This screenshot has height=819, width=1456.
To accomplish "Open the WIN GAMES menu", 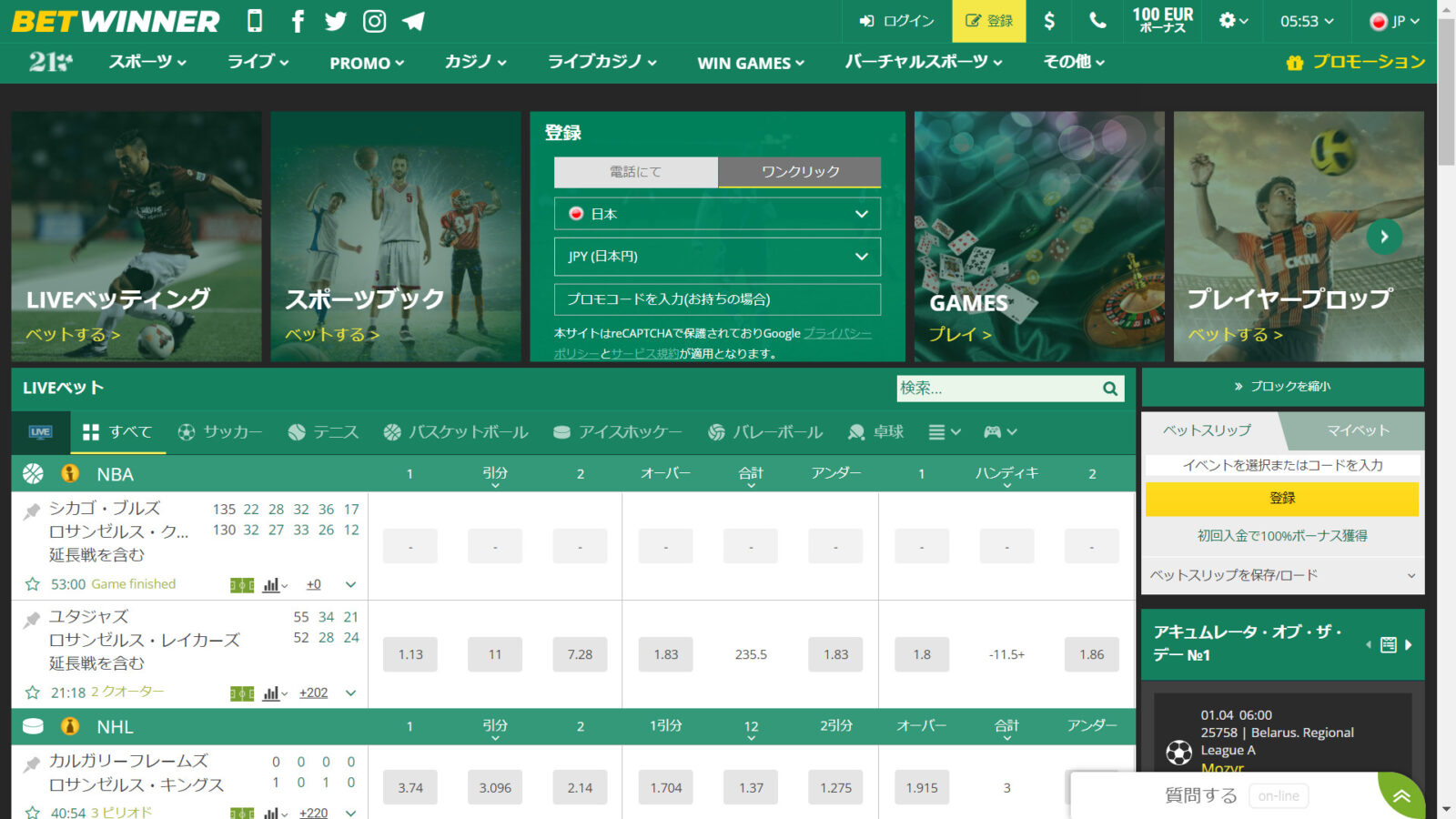I will [x=751, y=63].
